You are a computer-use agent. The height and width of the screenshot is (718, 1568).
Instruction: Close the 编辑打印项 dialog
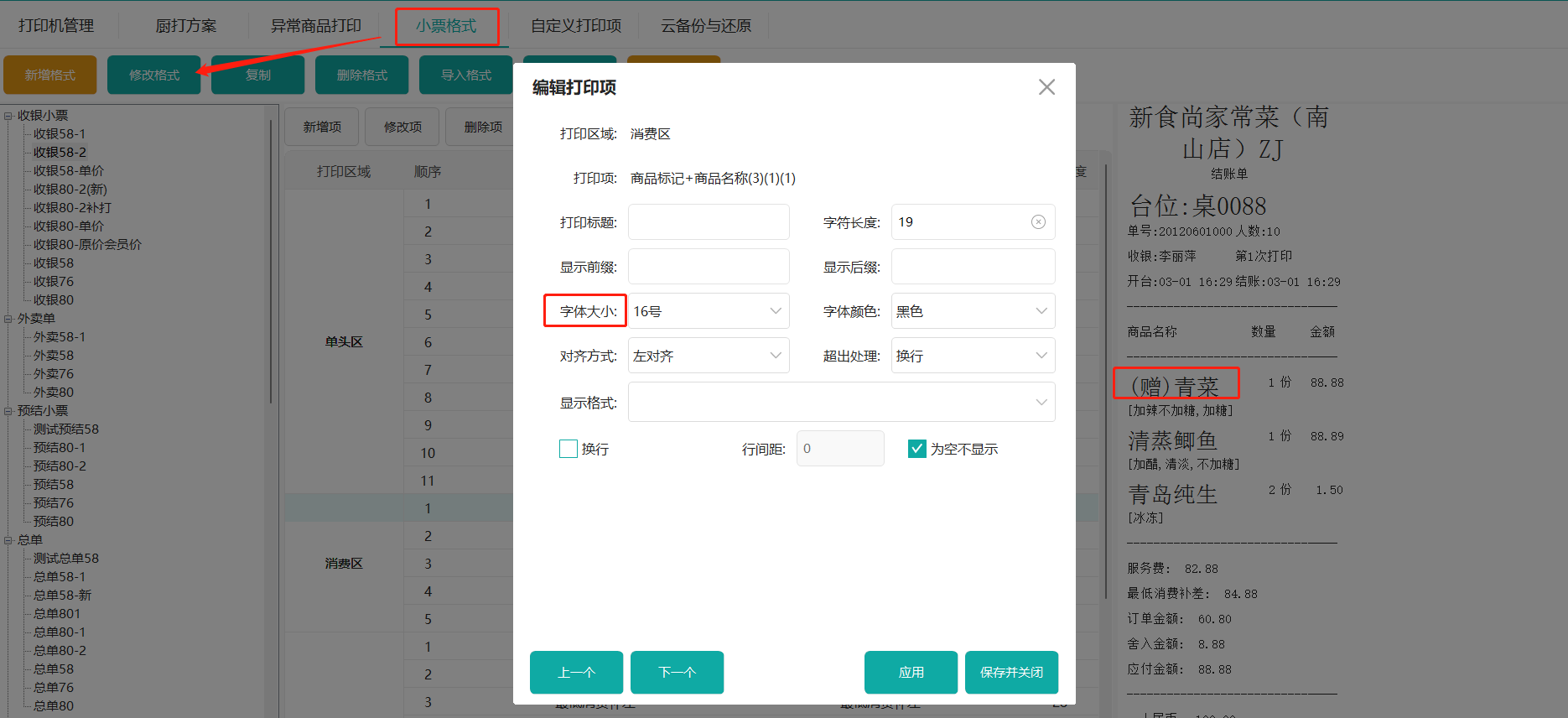[x=1046, y=87]
